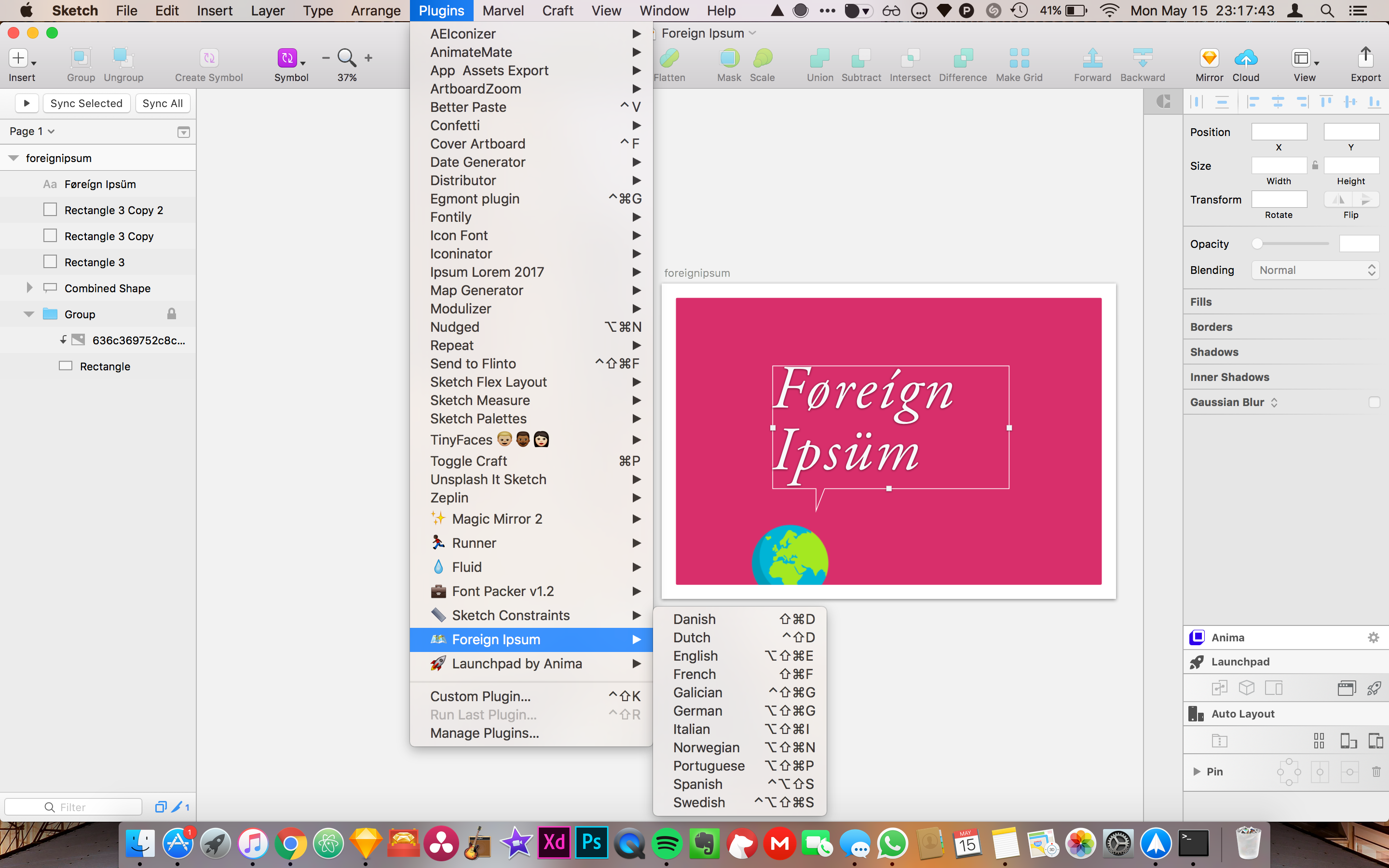Viewport: 1389px width, 868px height.
Task: Open Spotify from the dock
Action: 667,843
